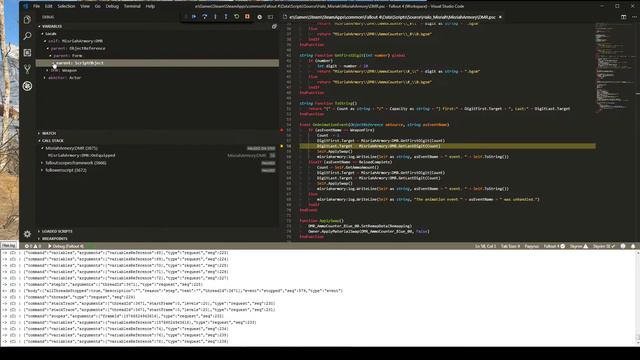Click the red Stop debugging button
The image size is (640, 360).
click(x=247, y=17)
